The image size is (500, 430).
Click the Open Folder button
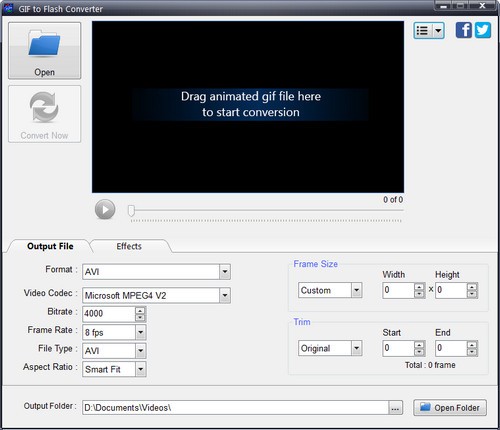(x=450, y=408)
